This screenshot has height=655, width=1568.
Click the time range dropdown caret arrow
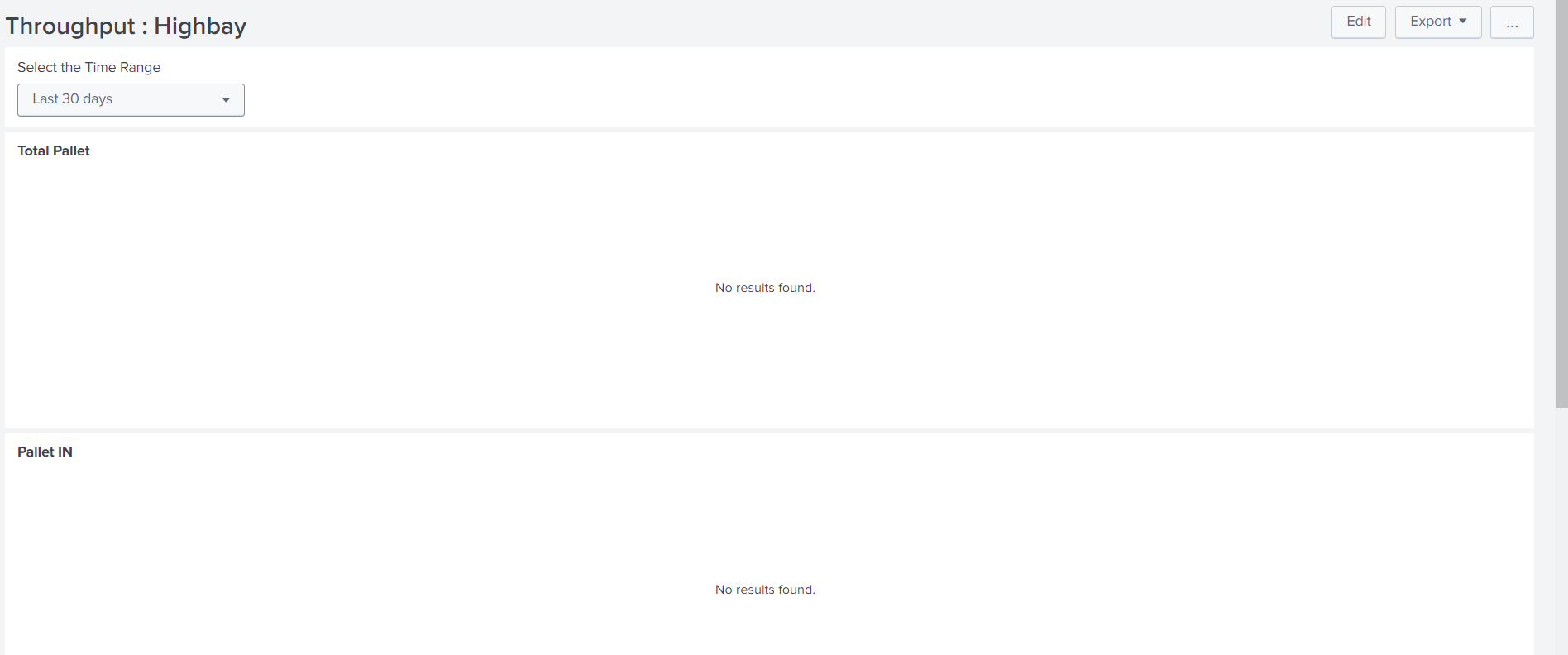click(226, 100)
